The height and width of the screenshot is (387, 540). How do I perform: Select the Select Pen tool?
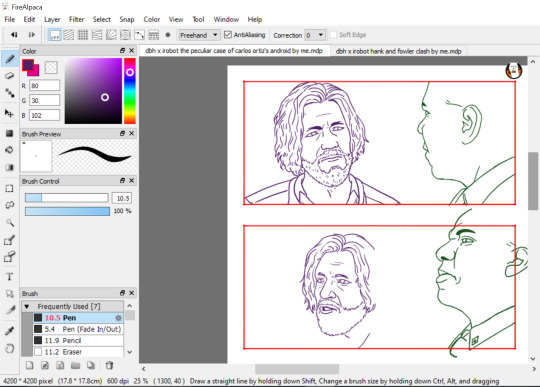pos(10,240)
